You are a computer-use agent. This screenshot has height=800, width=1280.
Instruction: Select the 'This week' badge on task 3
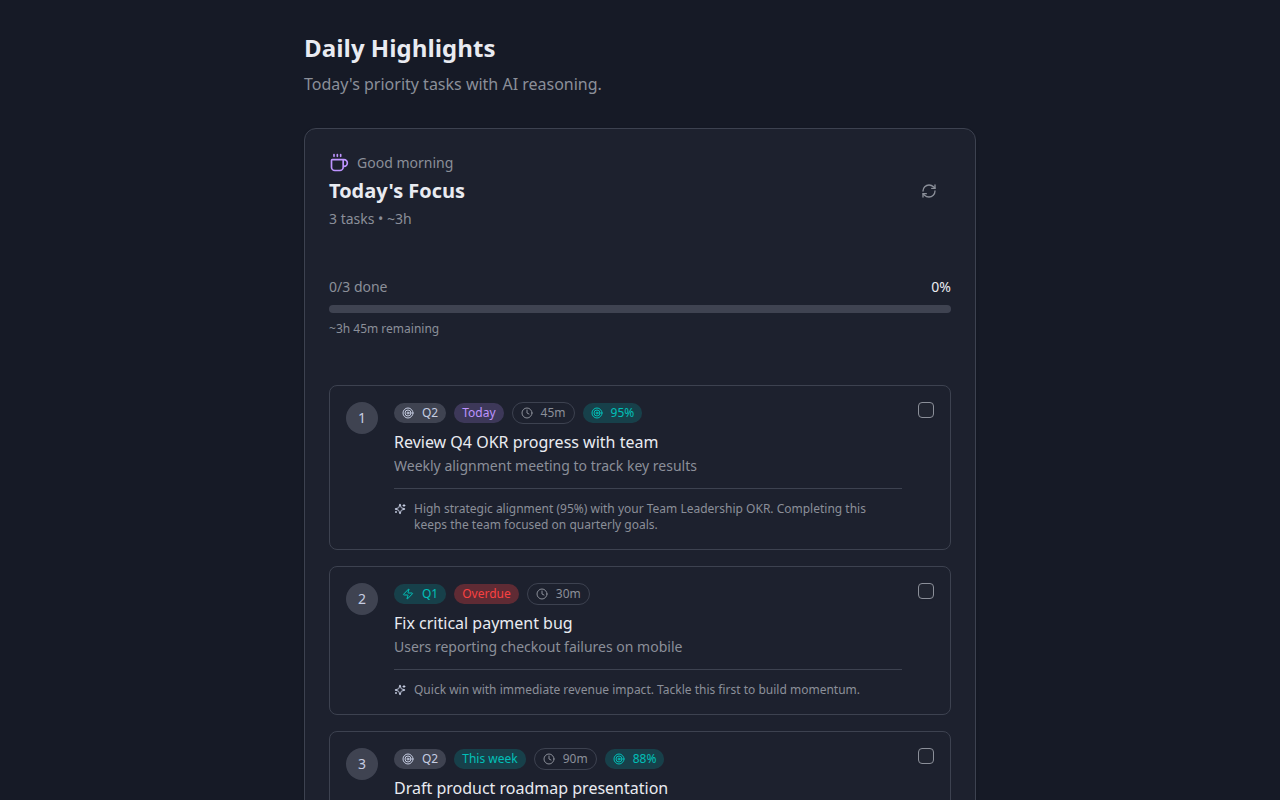[489, 758]
